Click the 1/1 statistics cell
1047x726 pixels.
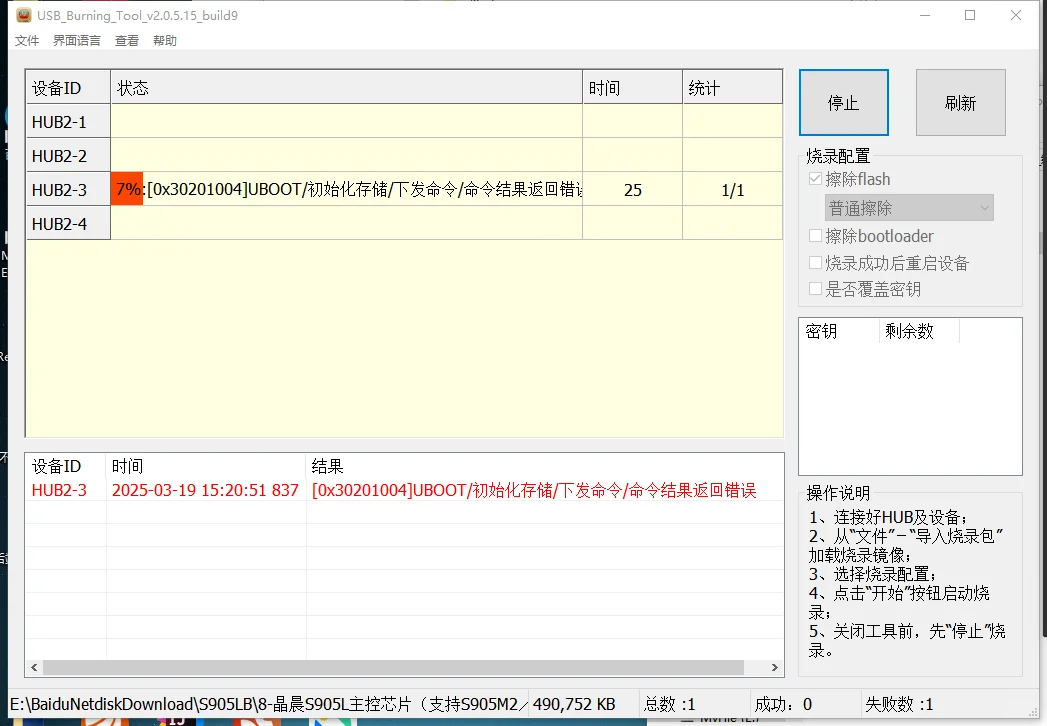point(732,190)
